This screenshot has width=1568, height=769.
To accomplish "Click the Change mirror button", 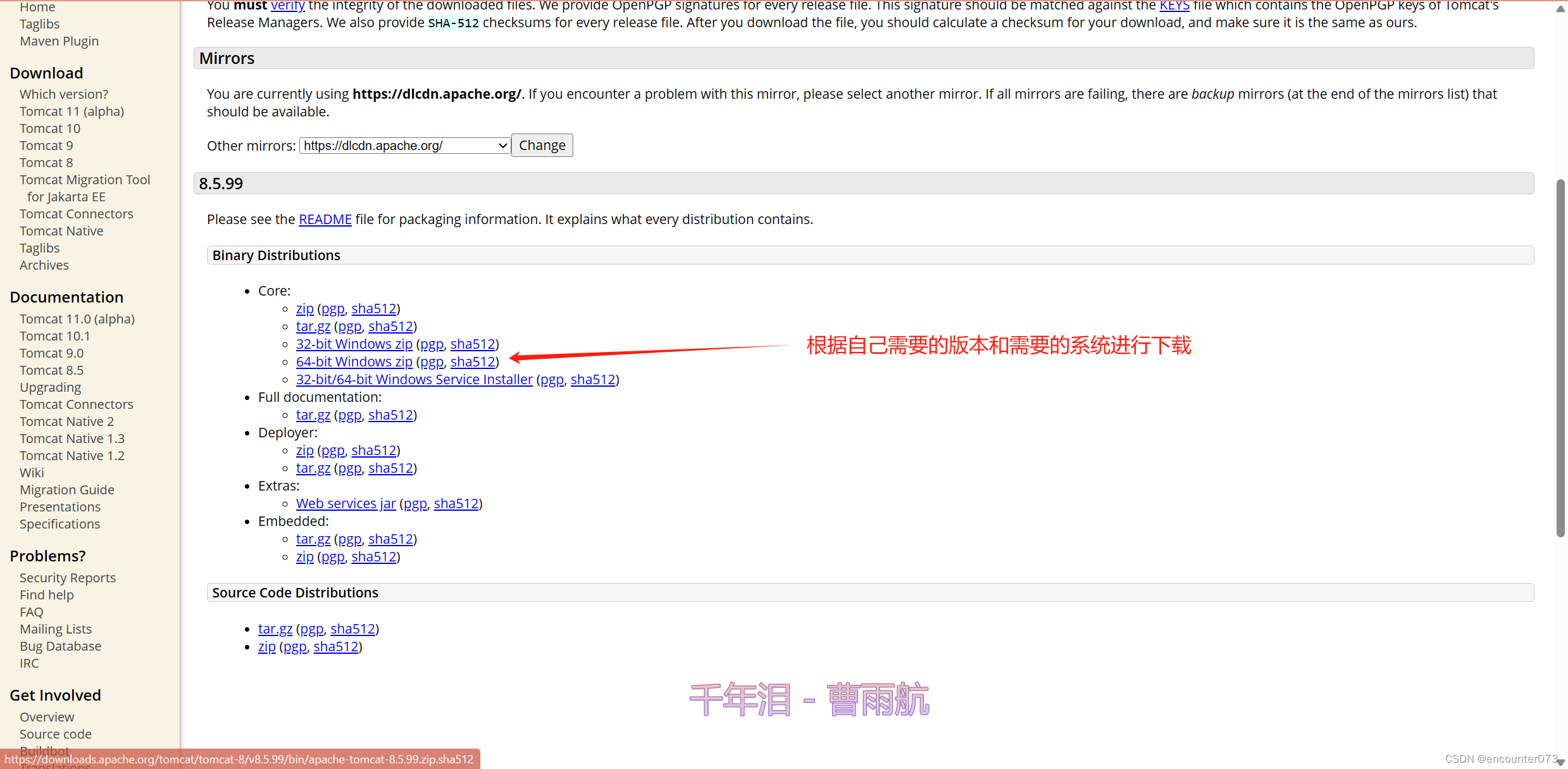I will [542, 146].
